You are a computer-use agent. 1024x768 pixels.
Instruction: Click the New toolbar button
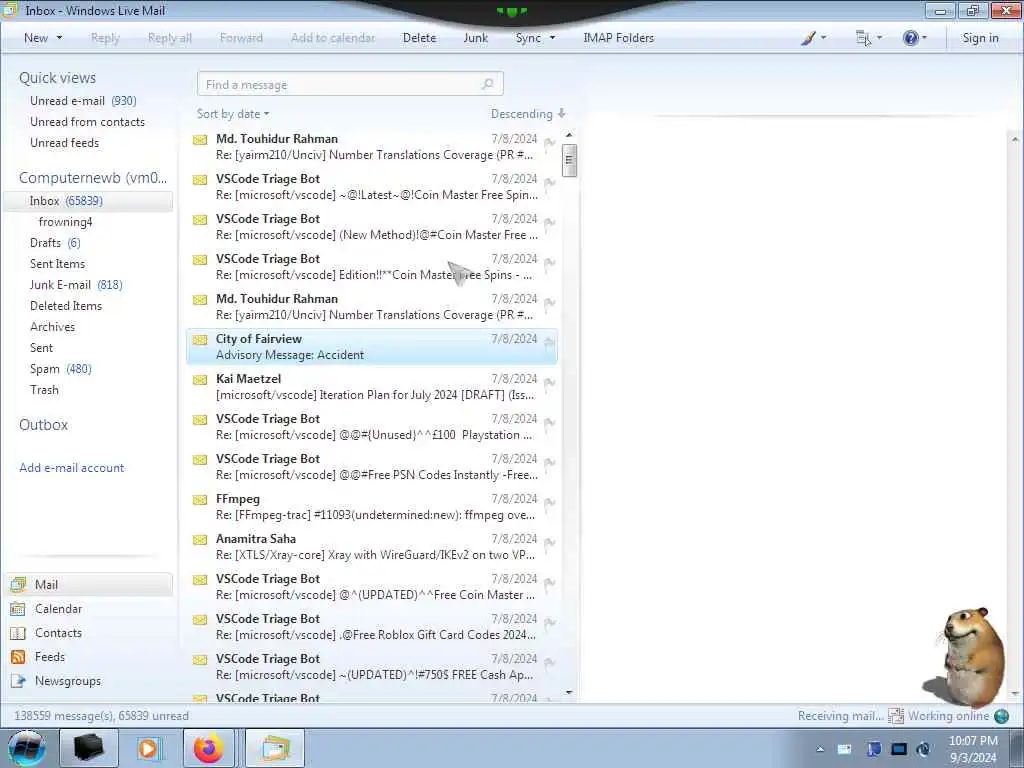click(x=36, y=38)
